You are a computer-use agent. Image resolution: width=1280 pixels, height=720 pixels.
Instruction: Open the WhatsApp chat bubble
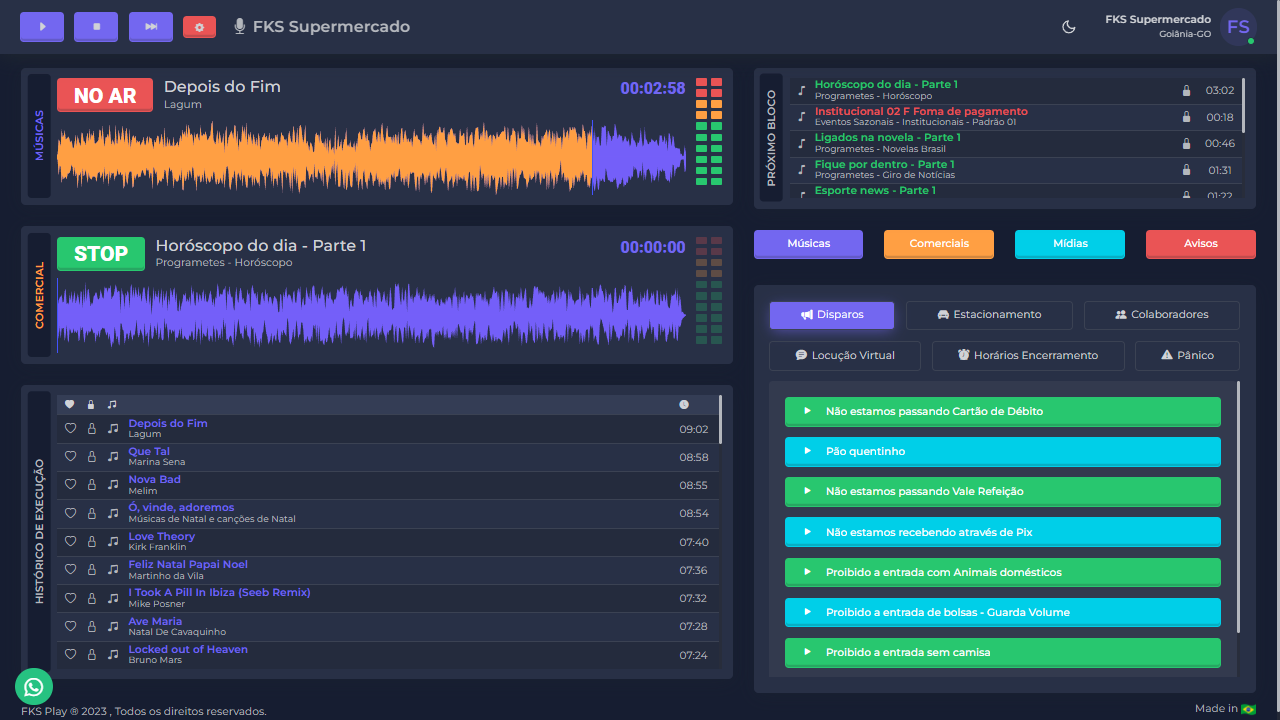click(34, 686)
